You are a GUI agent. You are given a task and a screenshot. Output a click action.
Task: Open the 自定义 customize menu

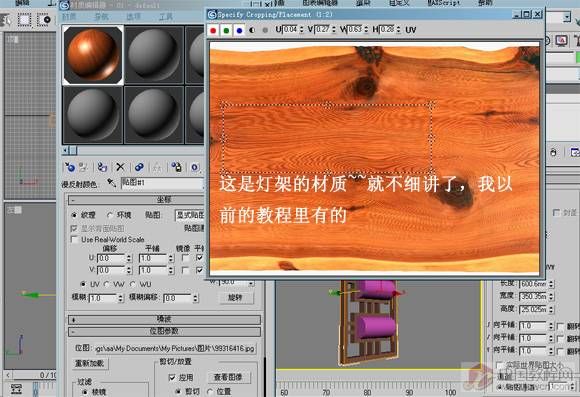[x=399, y=3]
